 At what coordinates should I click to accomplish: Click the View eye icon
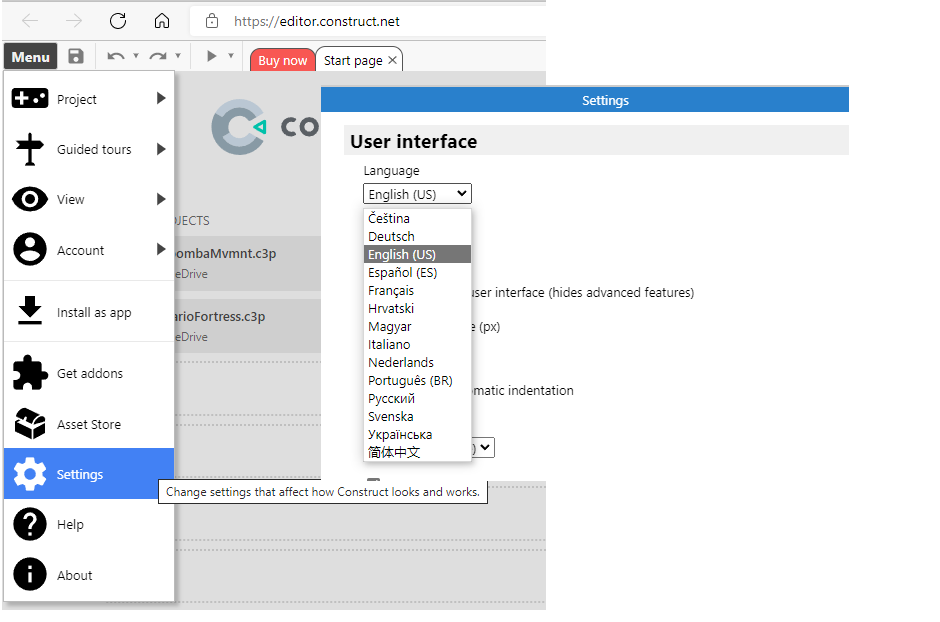pyautogui.click(x=30, y=199)
